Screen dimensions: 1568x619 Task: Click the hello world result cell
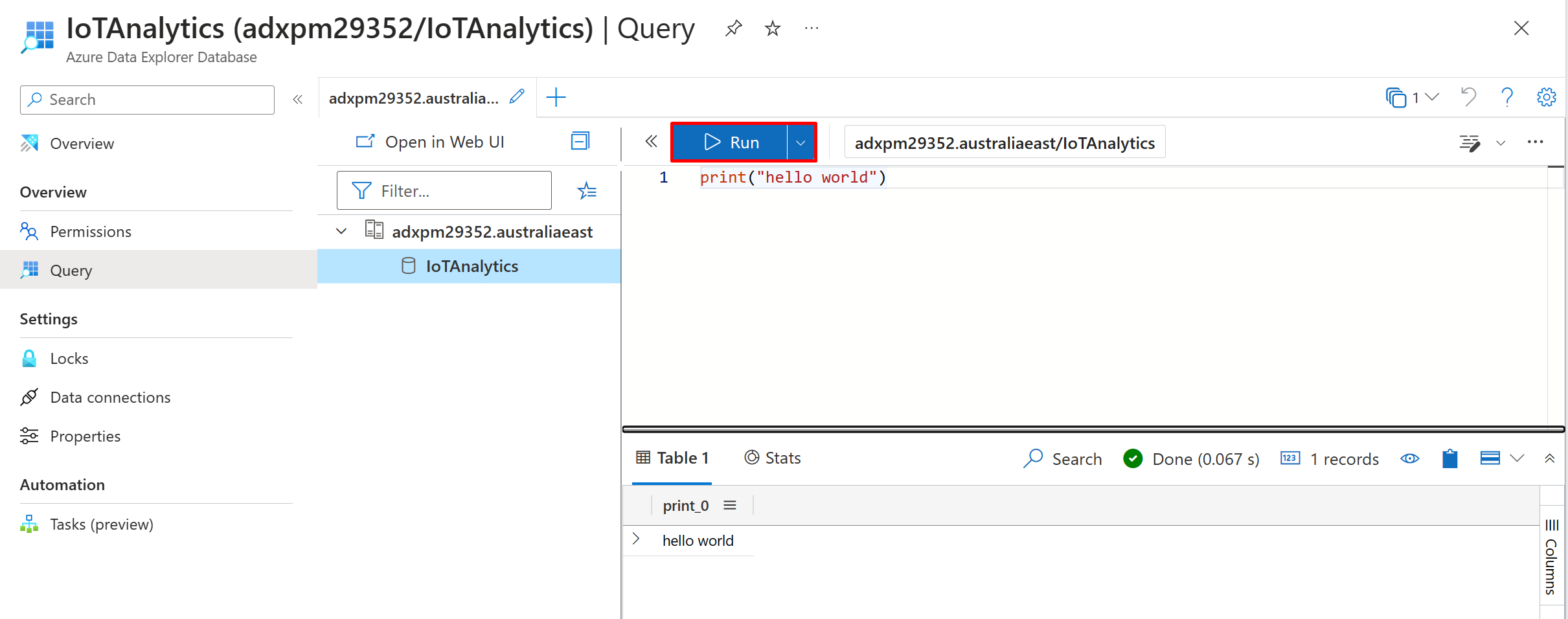[698, 541]
